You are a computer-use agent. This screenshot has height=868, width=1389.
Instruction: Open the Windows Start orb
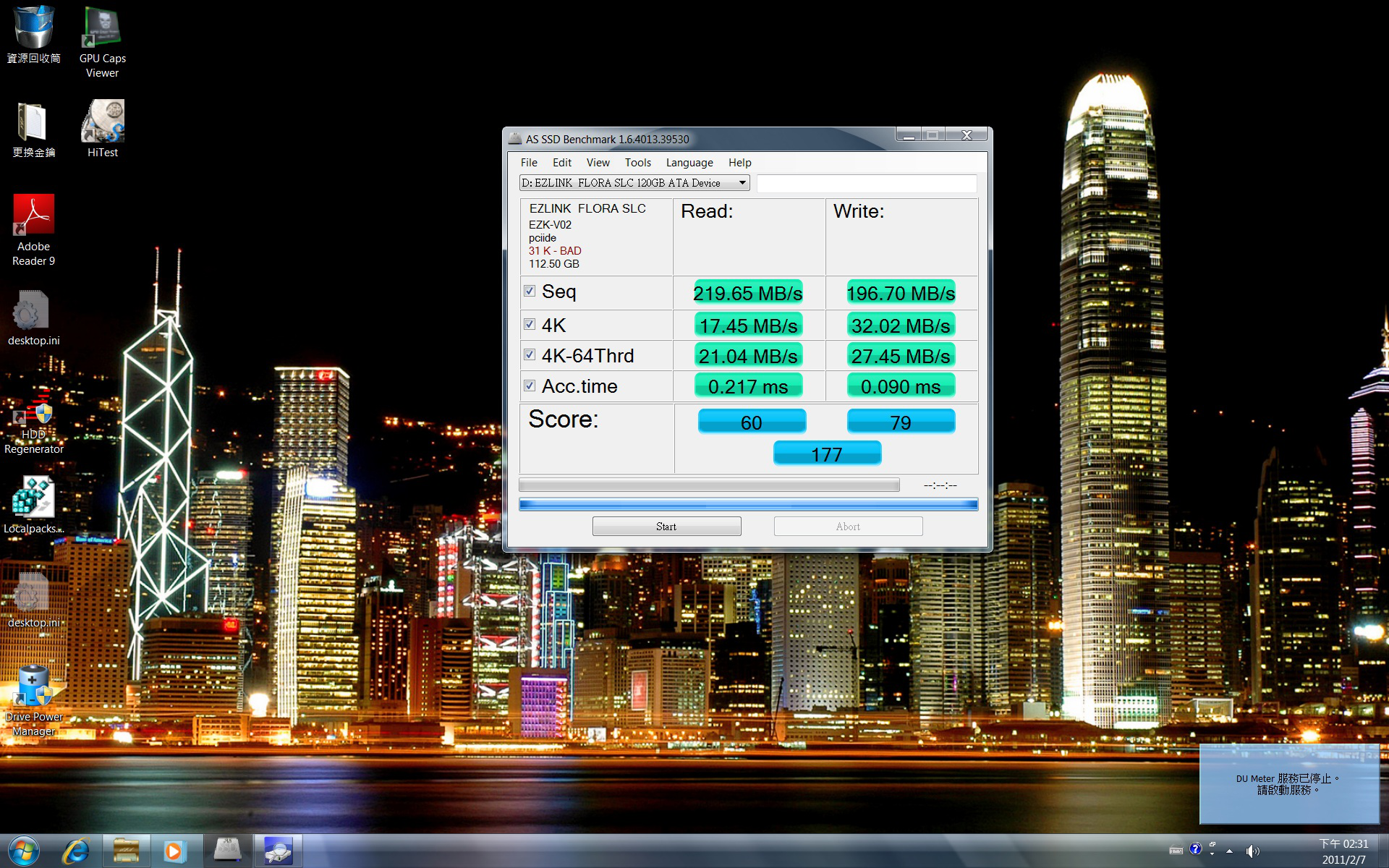23,851
